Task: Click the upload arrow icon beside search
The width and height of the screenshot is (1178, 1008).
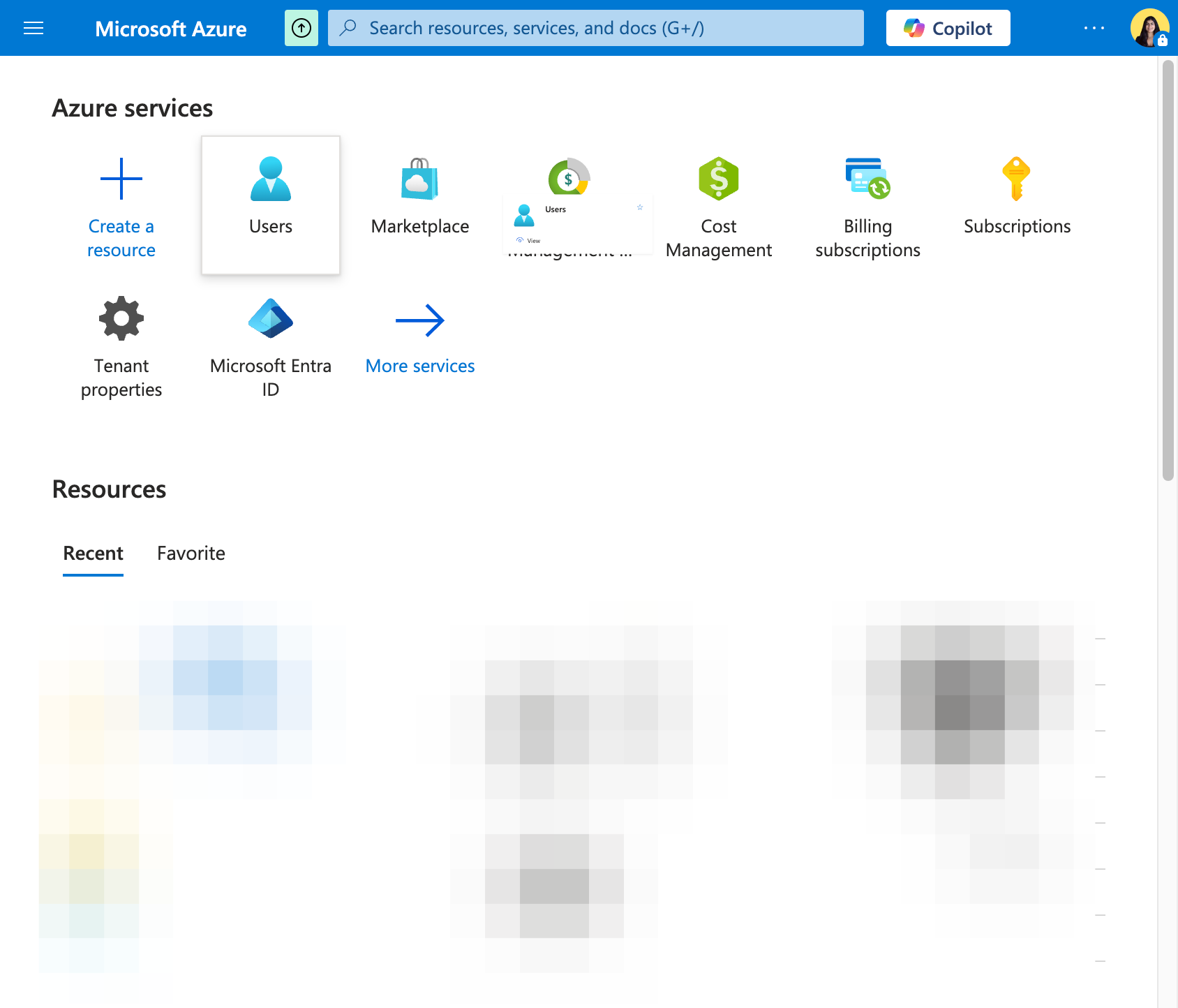Action: coord(301,28)
